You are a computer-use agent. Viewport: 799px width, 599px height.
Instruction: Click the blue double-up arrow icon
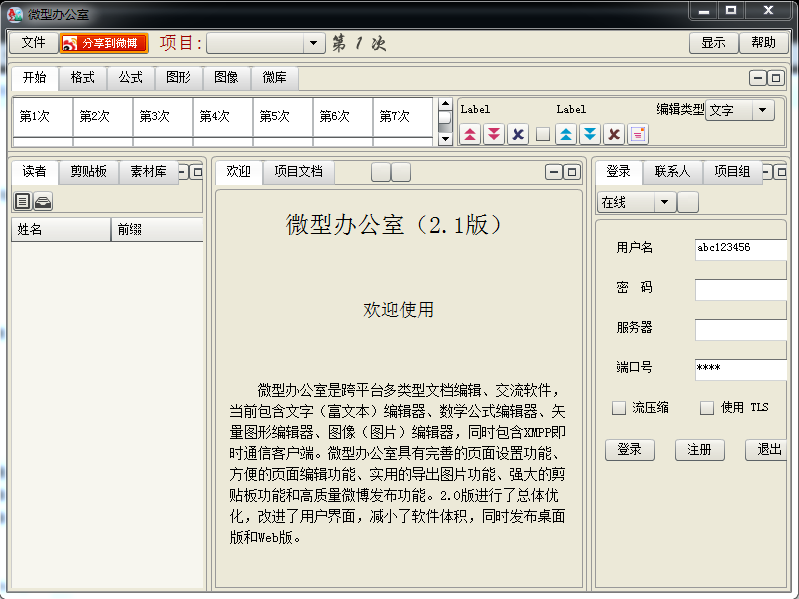click(566, 134)
